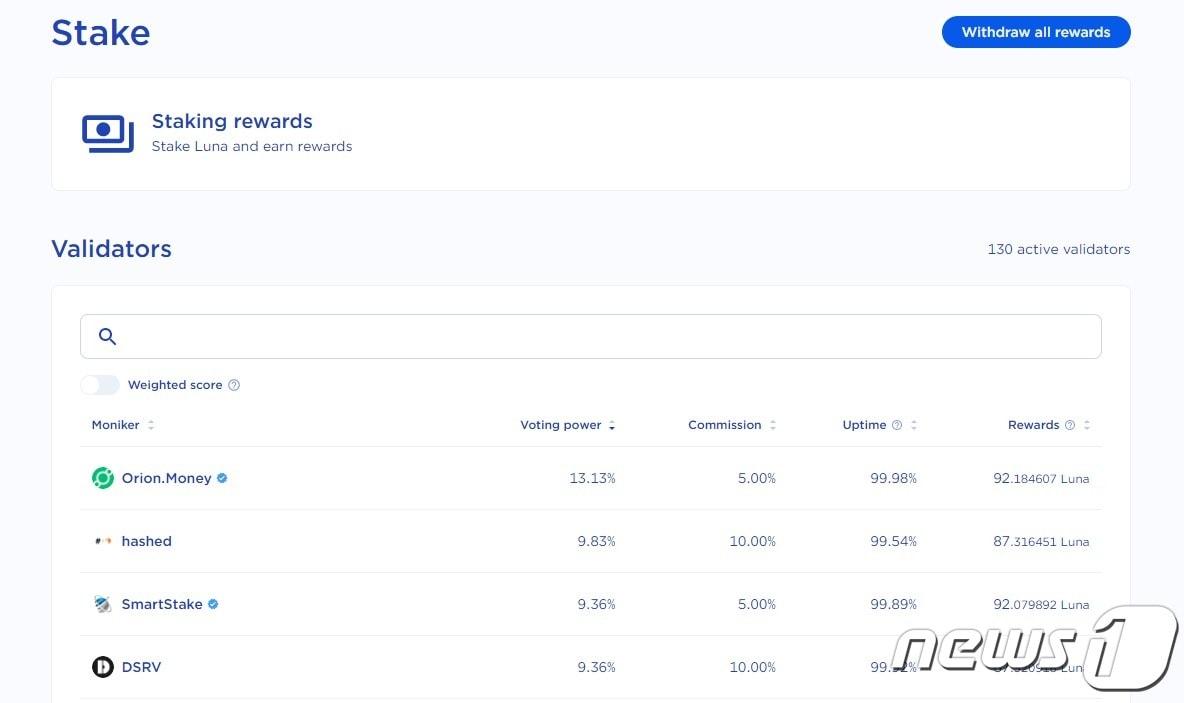Sort validators by Uptime arrows
Screen dimensions: 1184x703
(914, 425)
